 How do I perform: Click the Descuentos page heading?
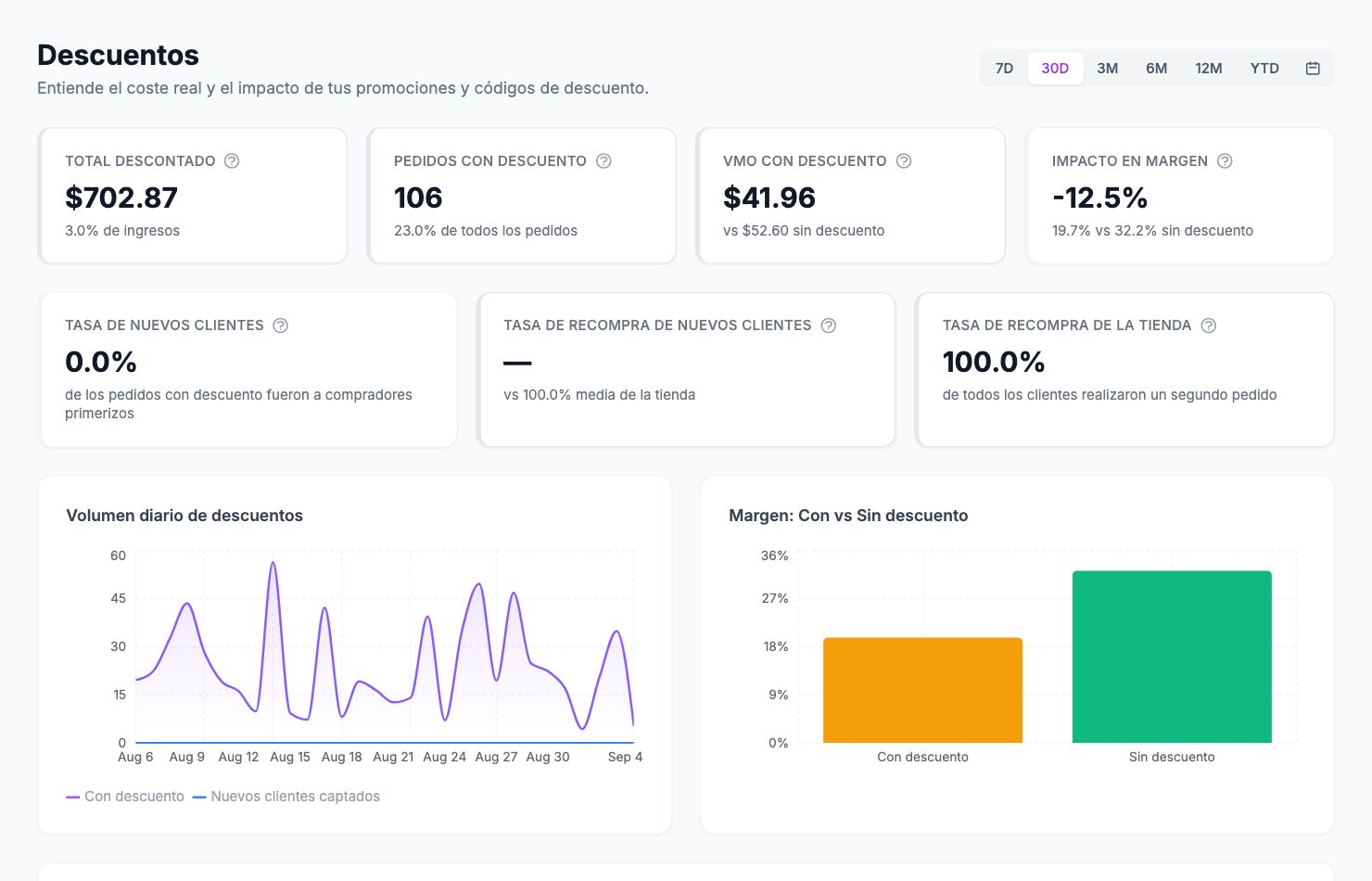click(118, 55)
